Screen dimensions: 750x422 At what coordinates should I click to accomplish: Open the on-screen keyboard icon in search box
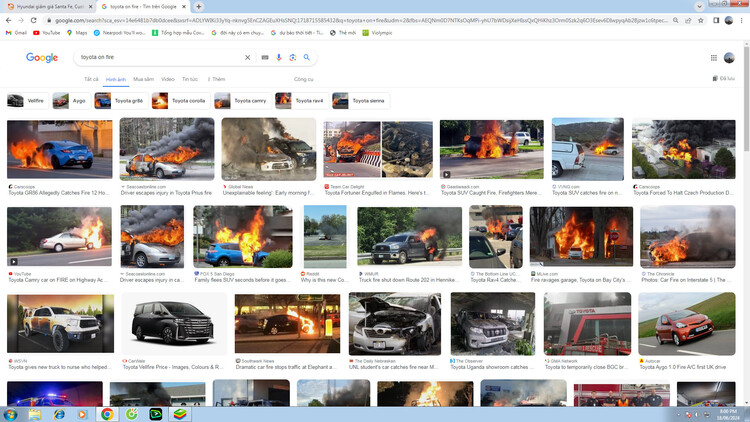pyautogui.click(x=265, y=57)
